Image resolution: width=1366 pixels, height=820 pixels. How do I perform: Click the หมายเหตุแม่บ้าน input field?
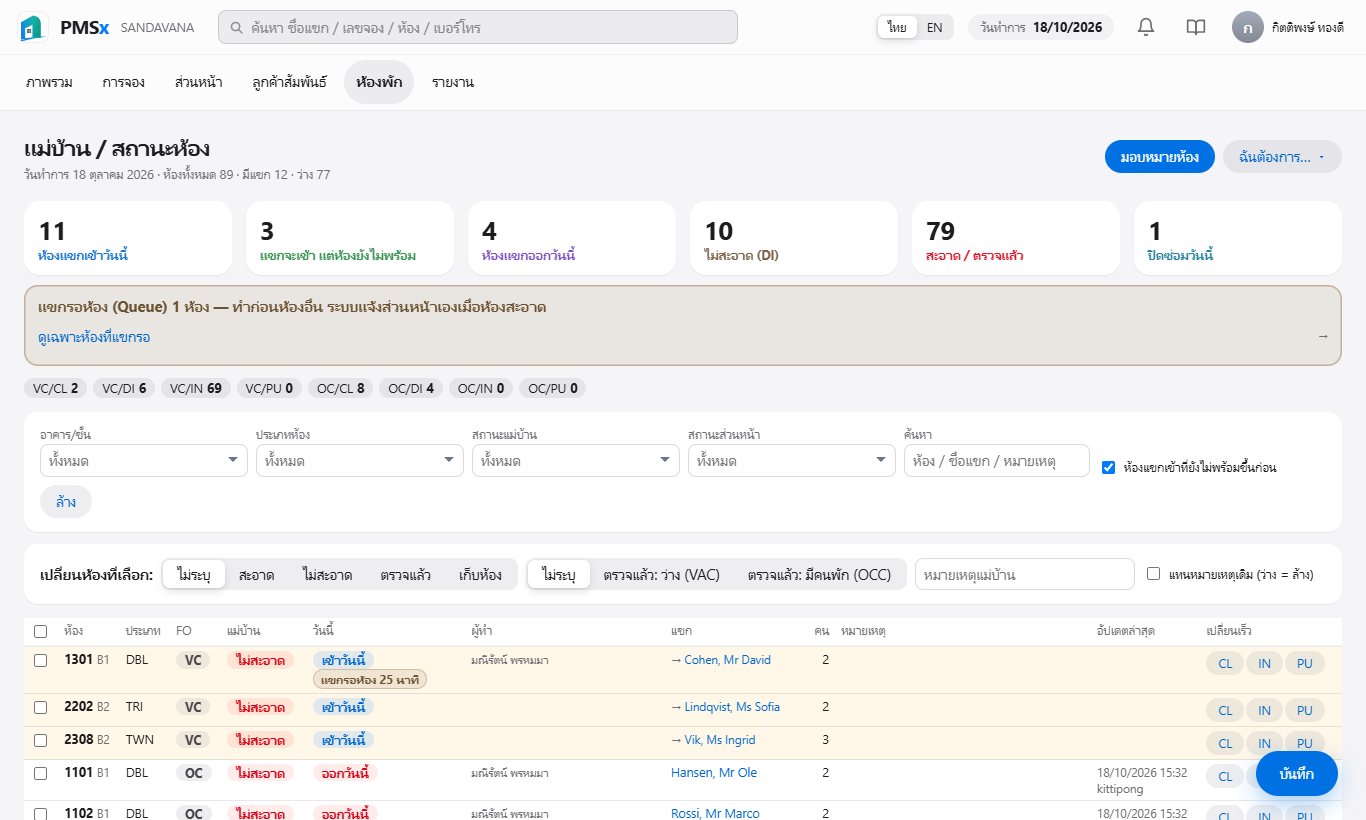(1025, 574)
